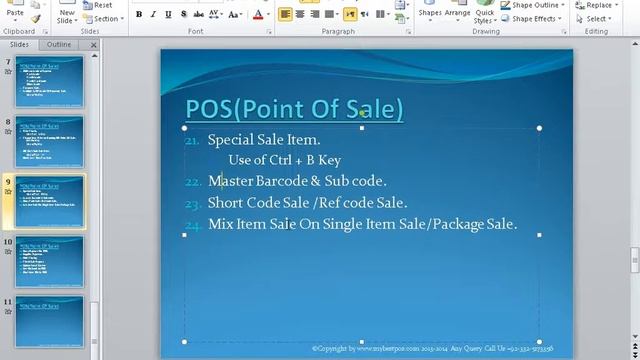The image size is (640, 360).
Task: Click the Reset slide layout button
Action: point(98,5)
